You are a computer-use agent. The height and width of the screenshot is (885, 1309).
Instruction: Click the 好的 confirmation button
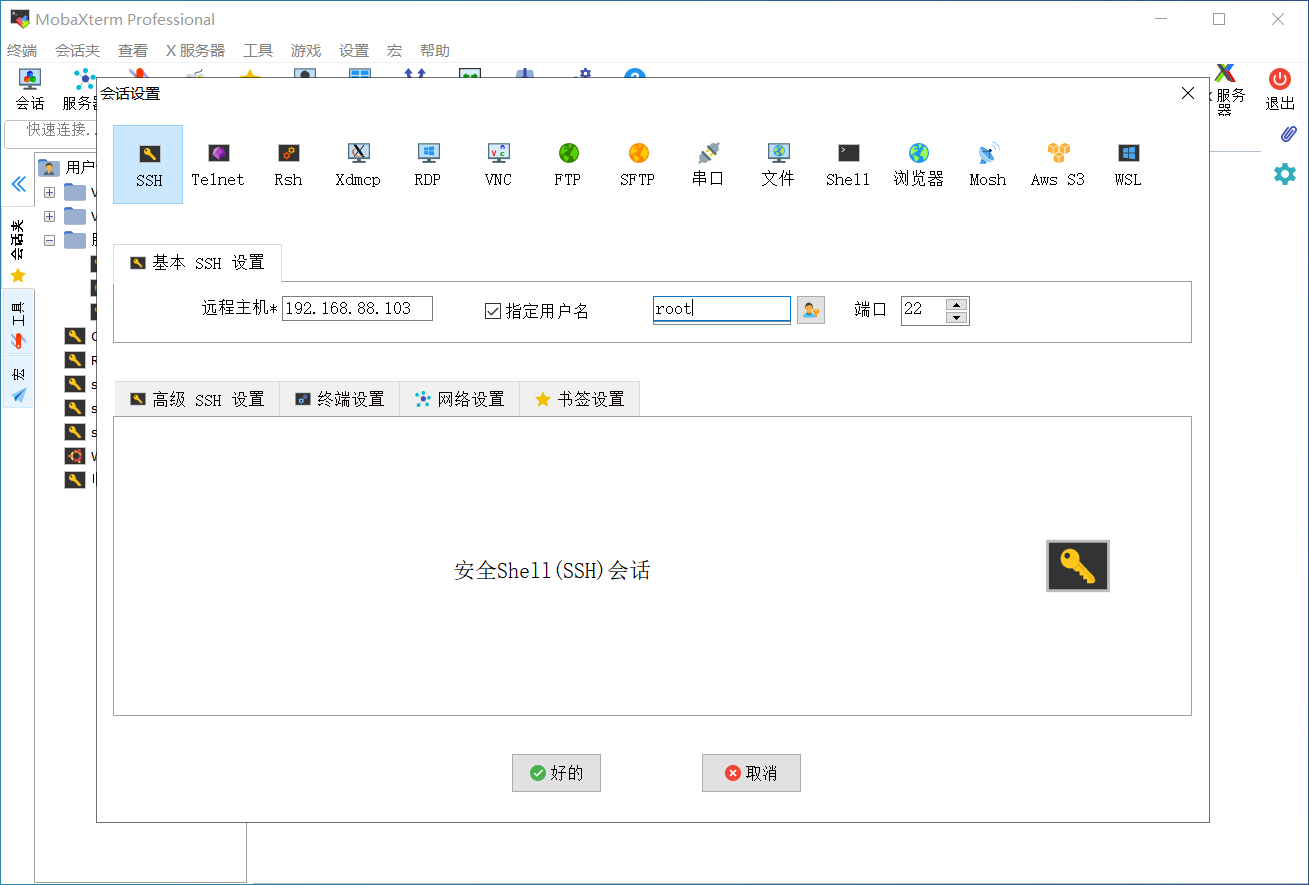coord(556,772)
